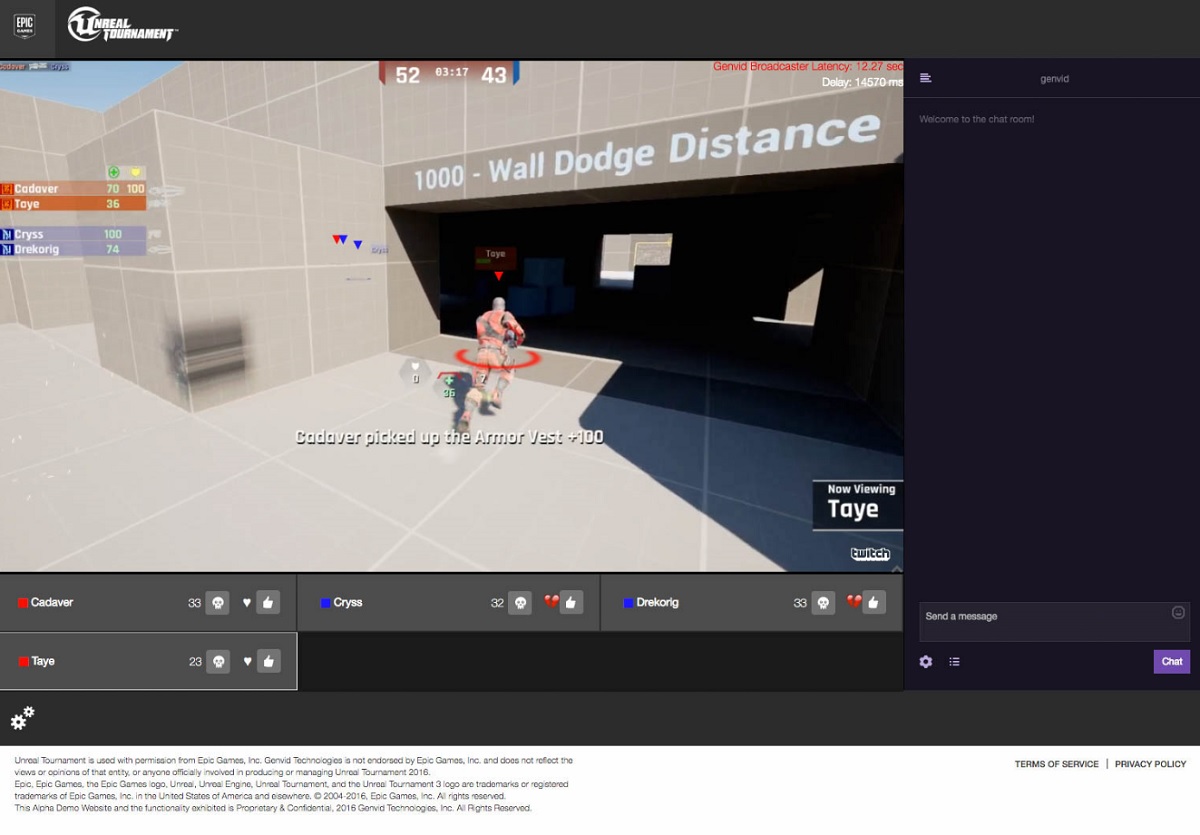1200x835 pixels.
Task: Click the heart icon next to Taye
Action: click(x=247, y=661)
